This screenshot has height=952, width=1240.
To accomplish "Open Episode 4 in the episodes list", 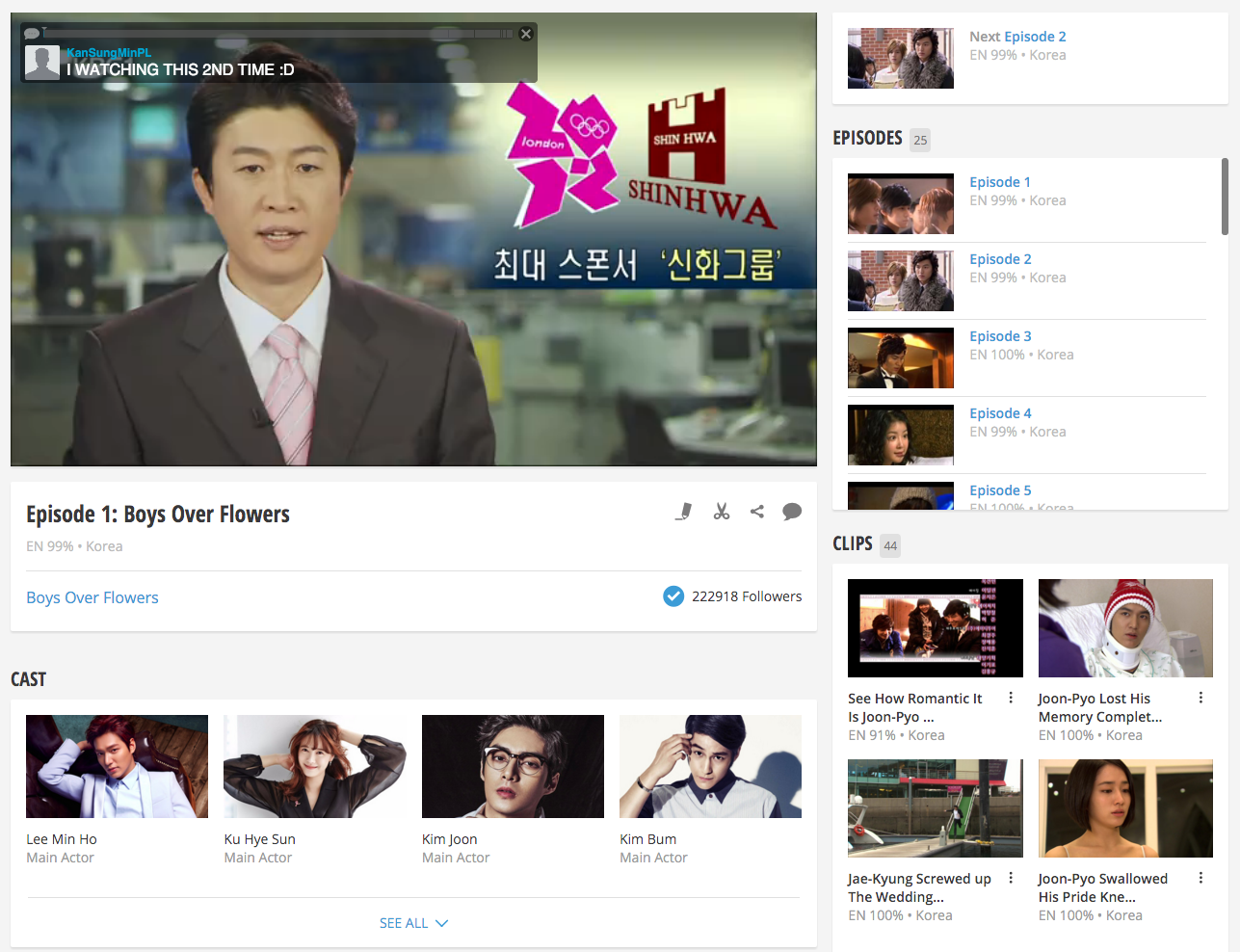I will pos(1000,413).
